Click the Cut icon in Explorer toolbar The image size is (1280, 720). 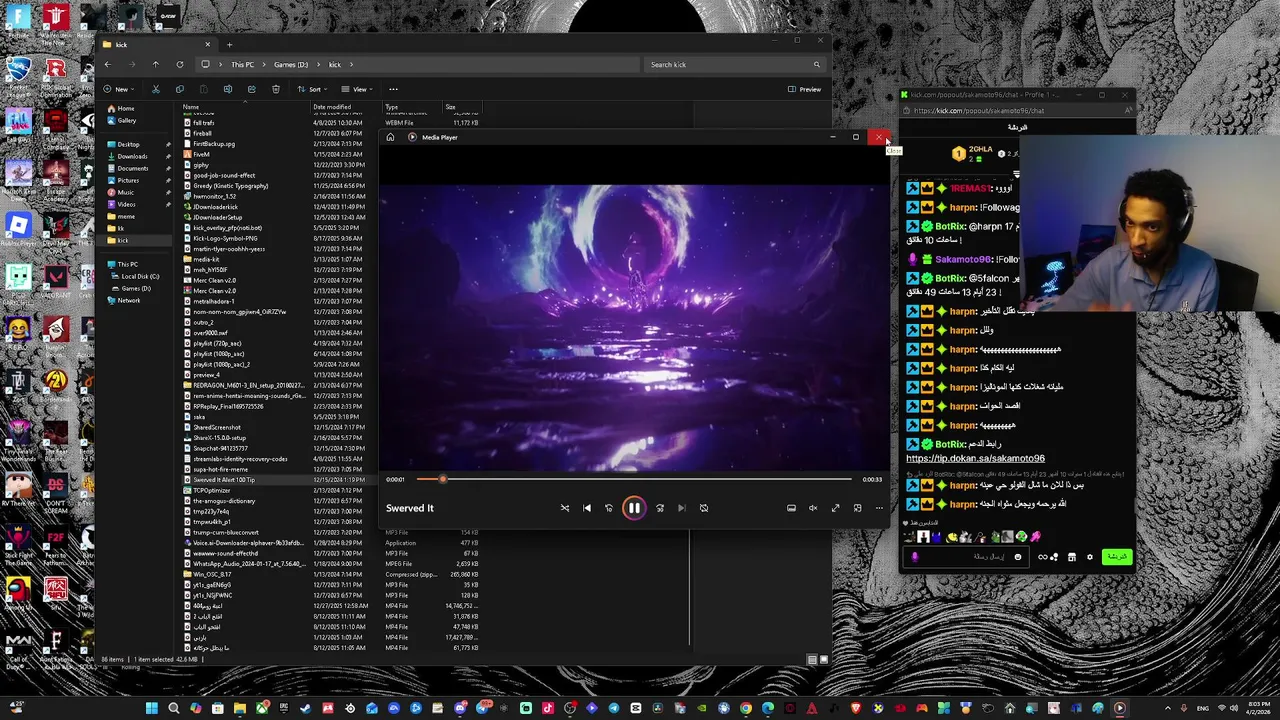(155, 89)
